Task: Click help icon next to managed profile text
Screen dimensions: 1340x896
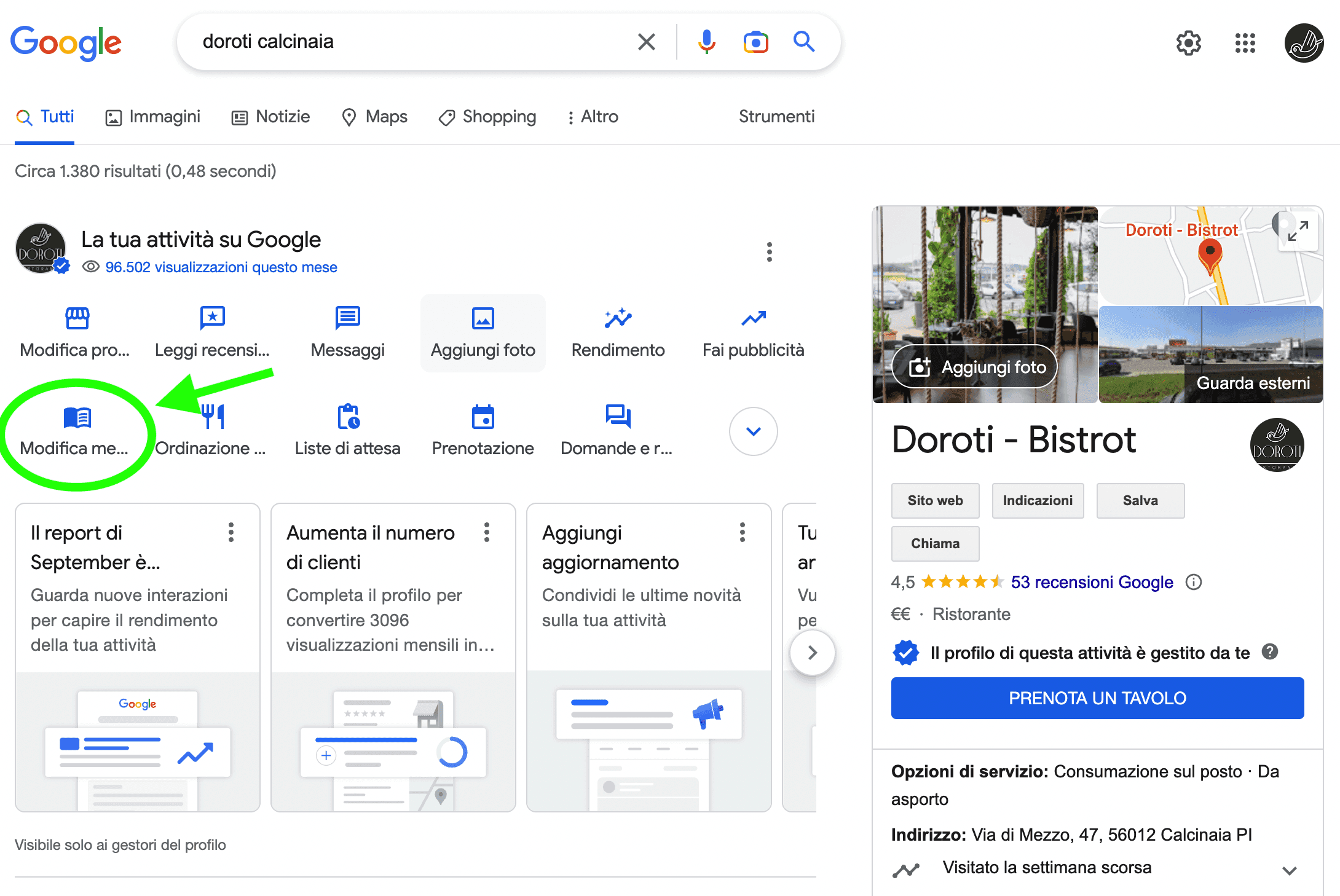Action: pyautogui.click(x=1270, y=652)
